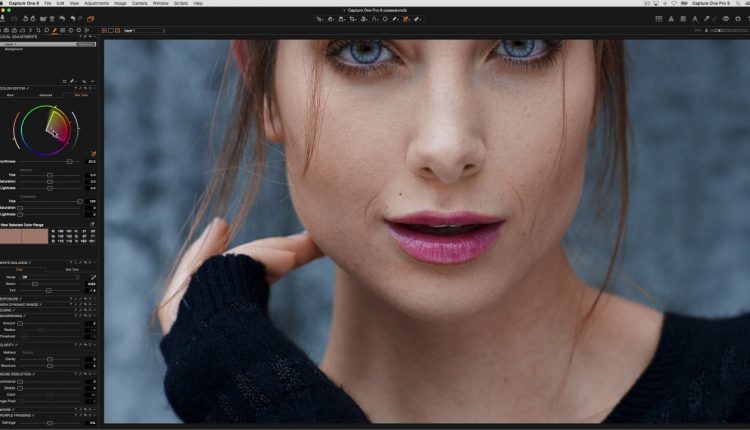
Task: Expand the Exposure tool section
Action: click(x=10, y=299)
